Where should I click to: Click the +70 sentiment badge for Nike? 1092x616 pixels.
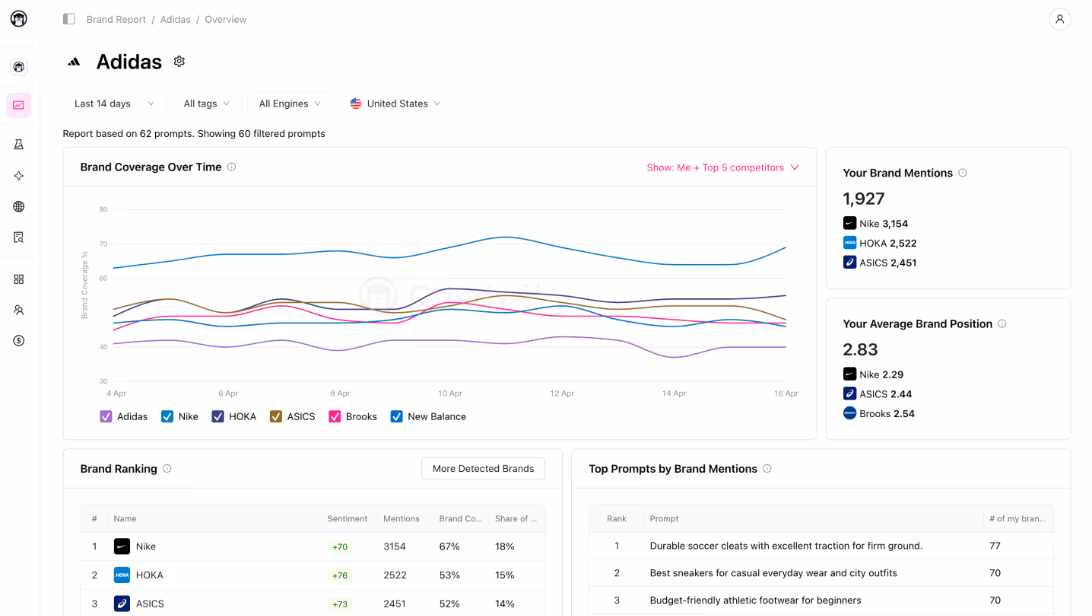tap(340, 546)
